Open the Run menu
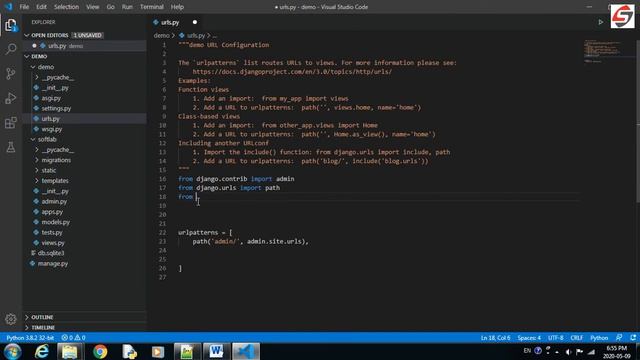The height and width of the screenshot is (360, 640). click(x=127, y=7)
